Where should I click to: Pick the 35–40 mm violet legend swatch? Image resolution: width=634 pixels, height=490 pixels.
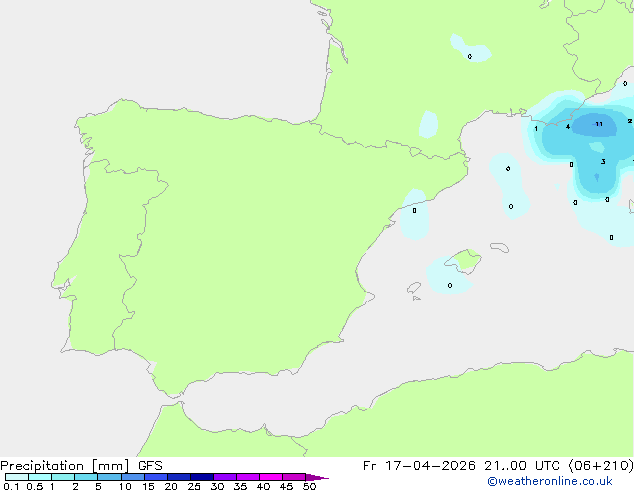(x=248, y=477)
